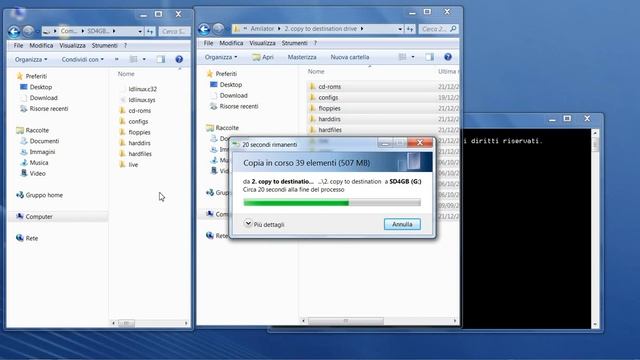This screenshot has width=640, height=360.
Task: Toggle preview pane icon in copy to destination window
Action: pyautogui.click(x=429, y=57)
